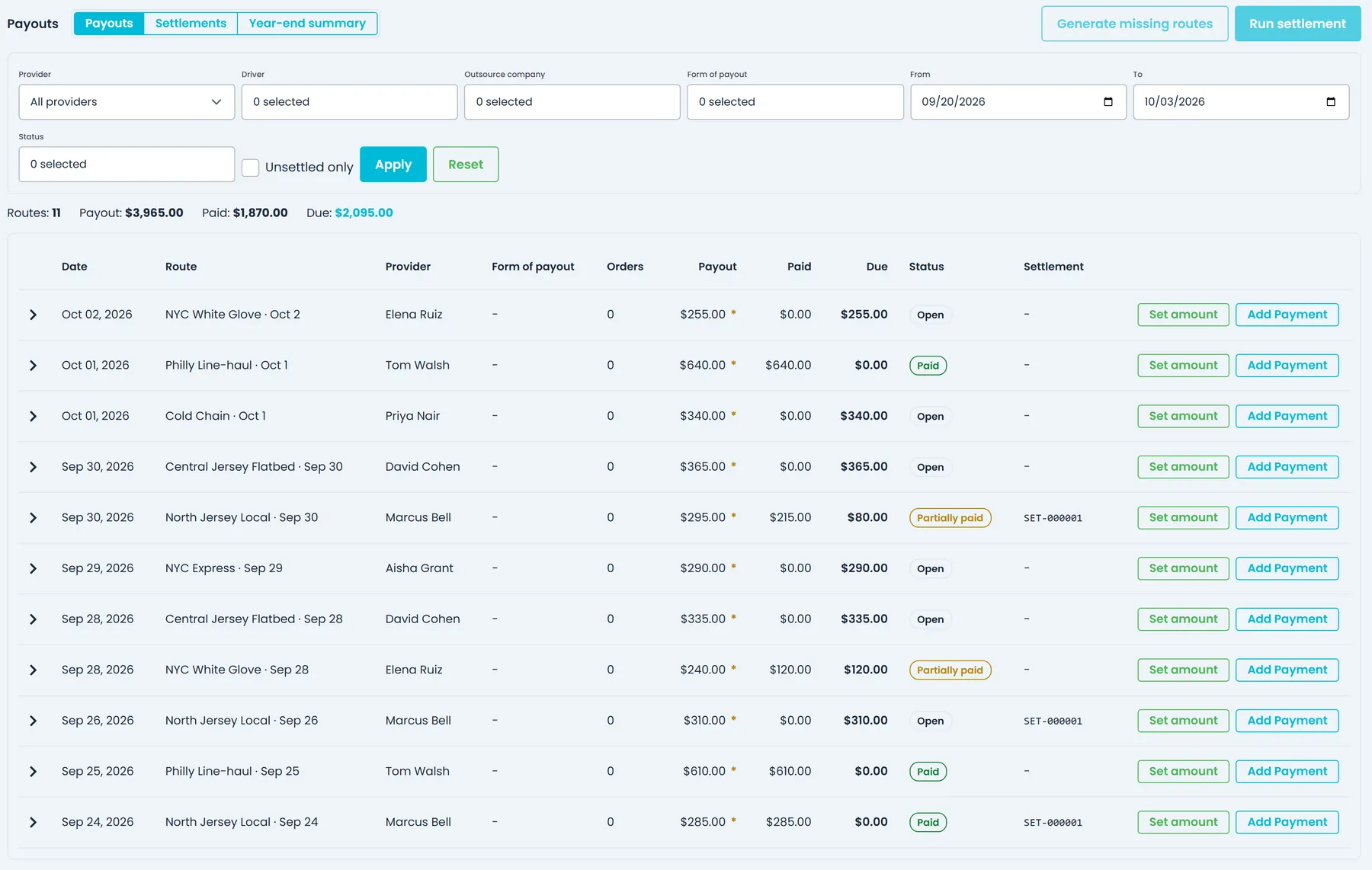Expand the North Jersey Local · Sep 26 row
Image resolution: width=1372 pixels, height=870 pixels.
(33, 721)
